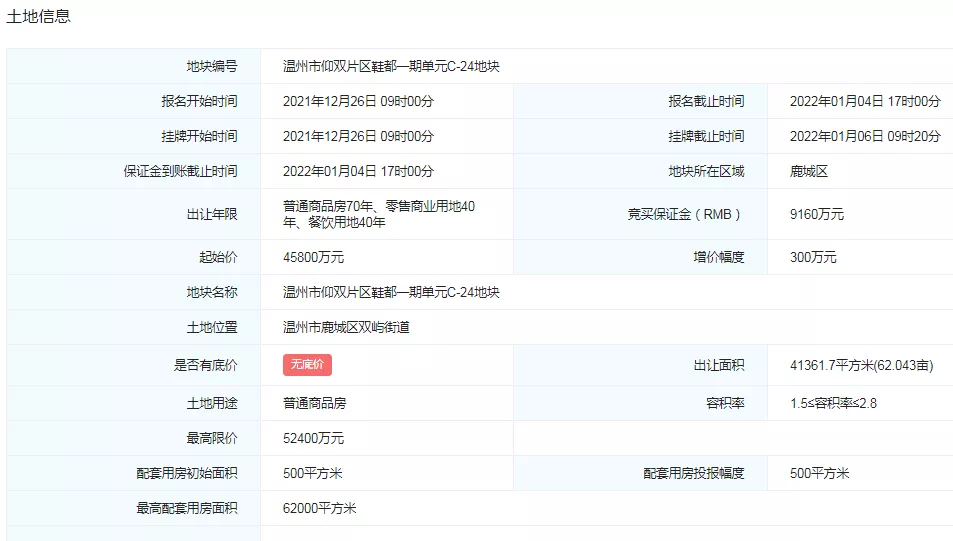Screen dimensions: 953x541
Task: Select the 鹿城区 value
Action: (x=808, y=171)
